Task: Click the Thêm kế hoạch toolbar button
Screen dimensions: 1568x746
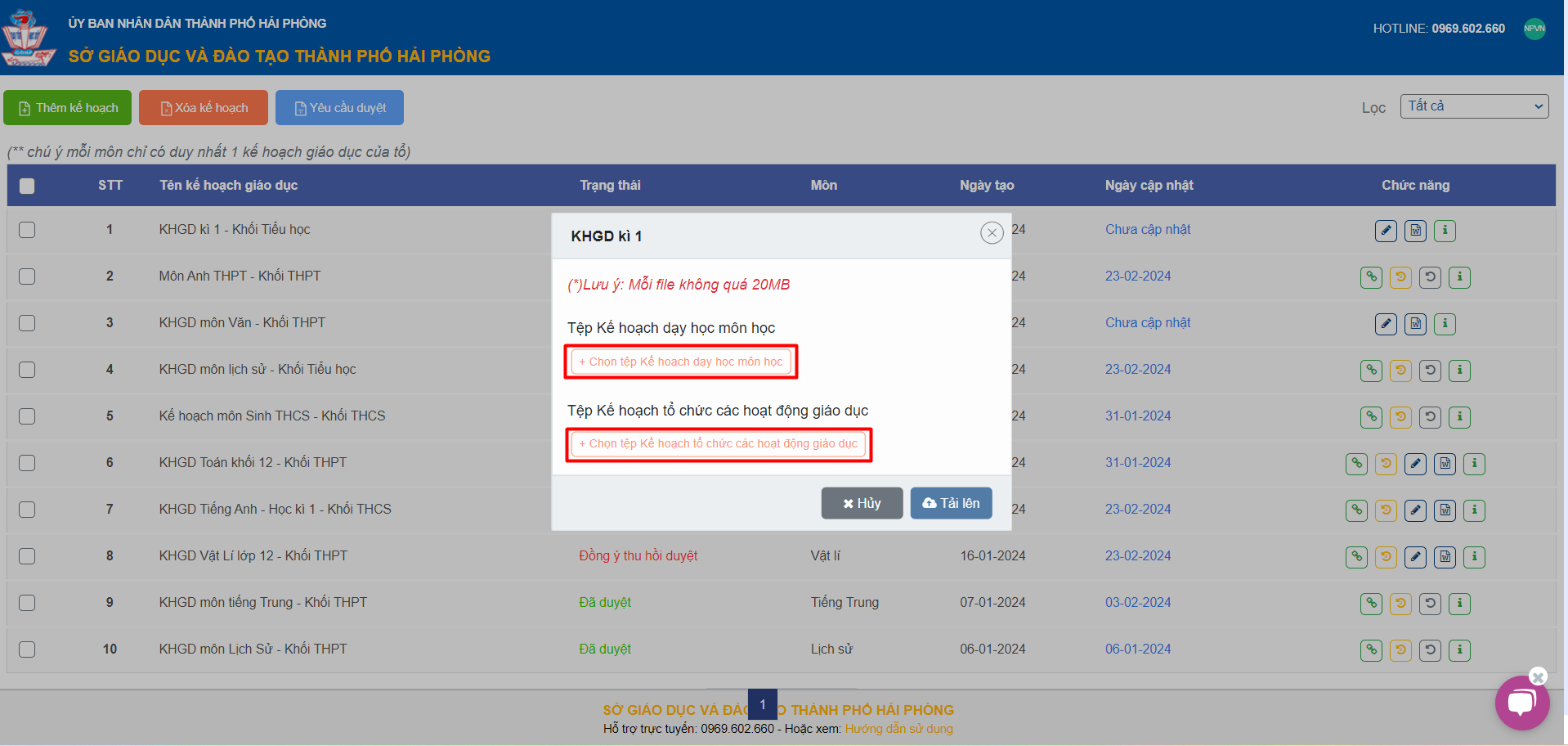Action: click(x=68, y=108)
